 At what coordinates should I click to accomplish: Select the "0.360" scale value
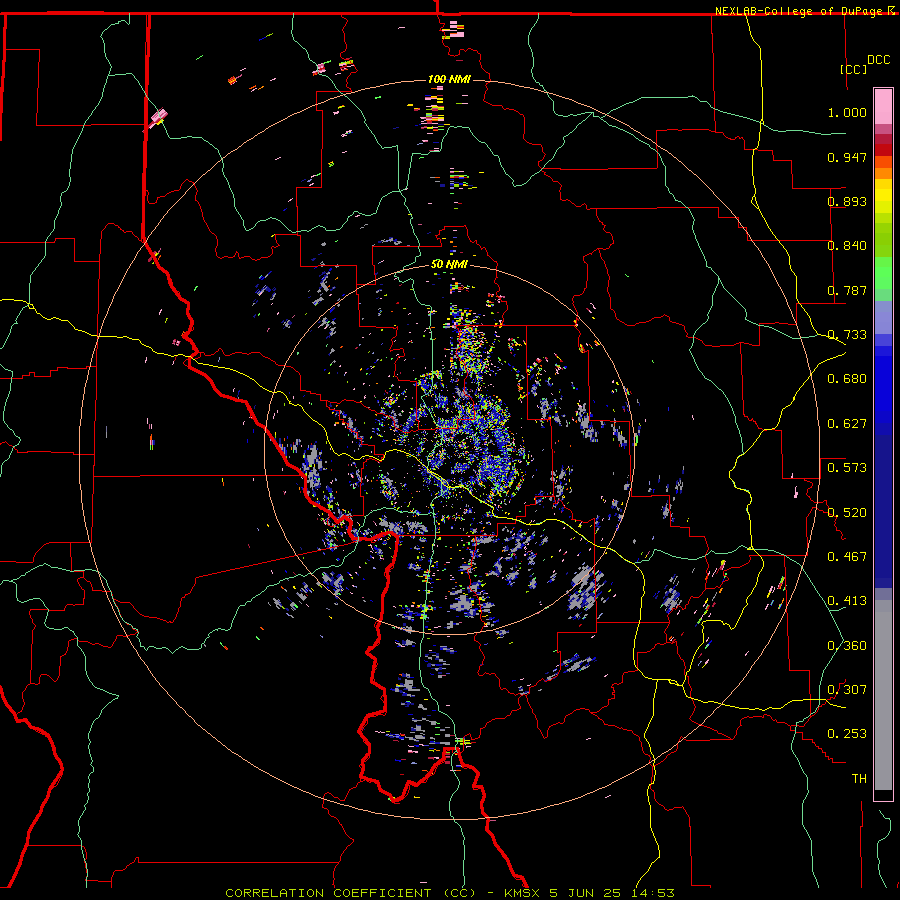[x=847, y=646]
